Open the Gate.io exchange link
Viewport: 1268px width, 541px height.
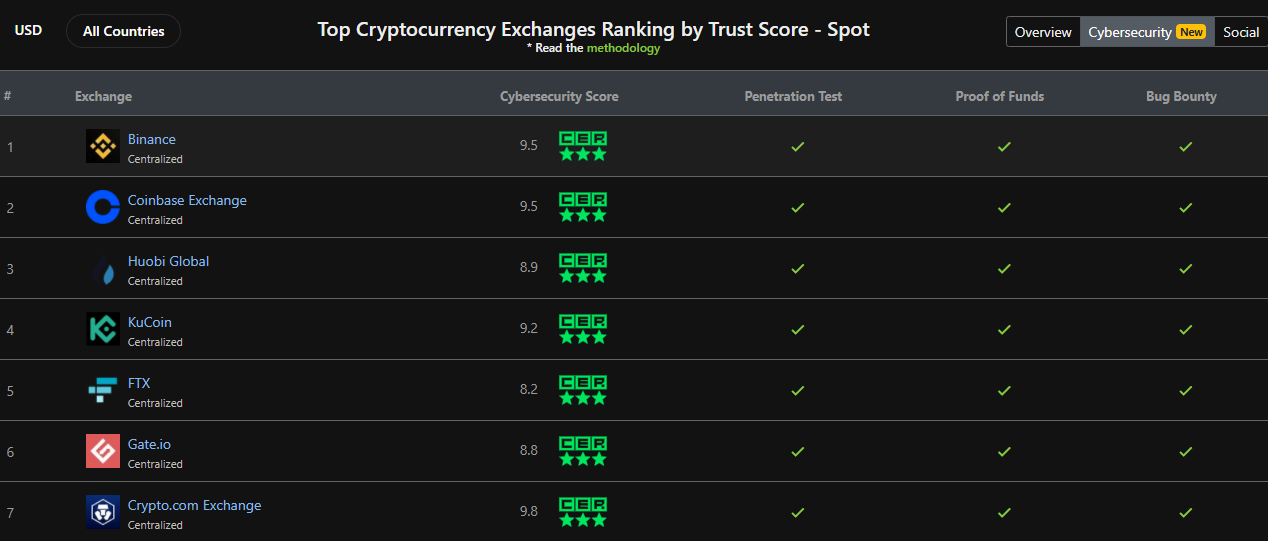point(150,444)
